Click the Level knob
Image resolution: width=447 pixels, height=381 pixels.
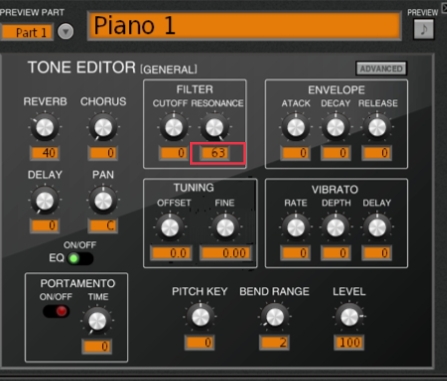click(349, 317)
